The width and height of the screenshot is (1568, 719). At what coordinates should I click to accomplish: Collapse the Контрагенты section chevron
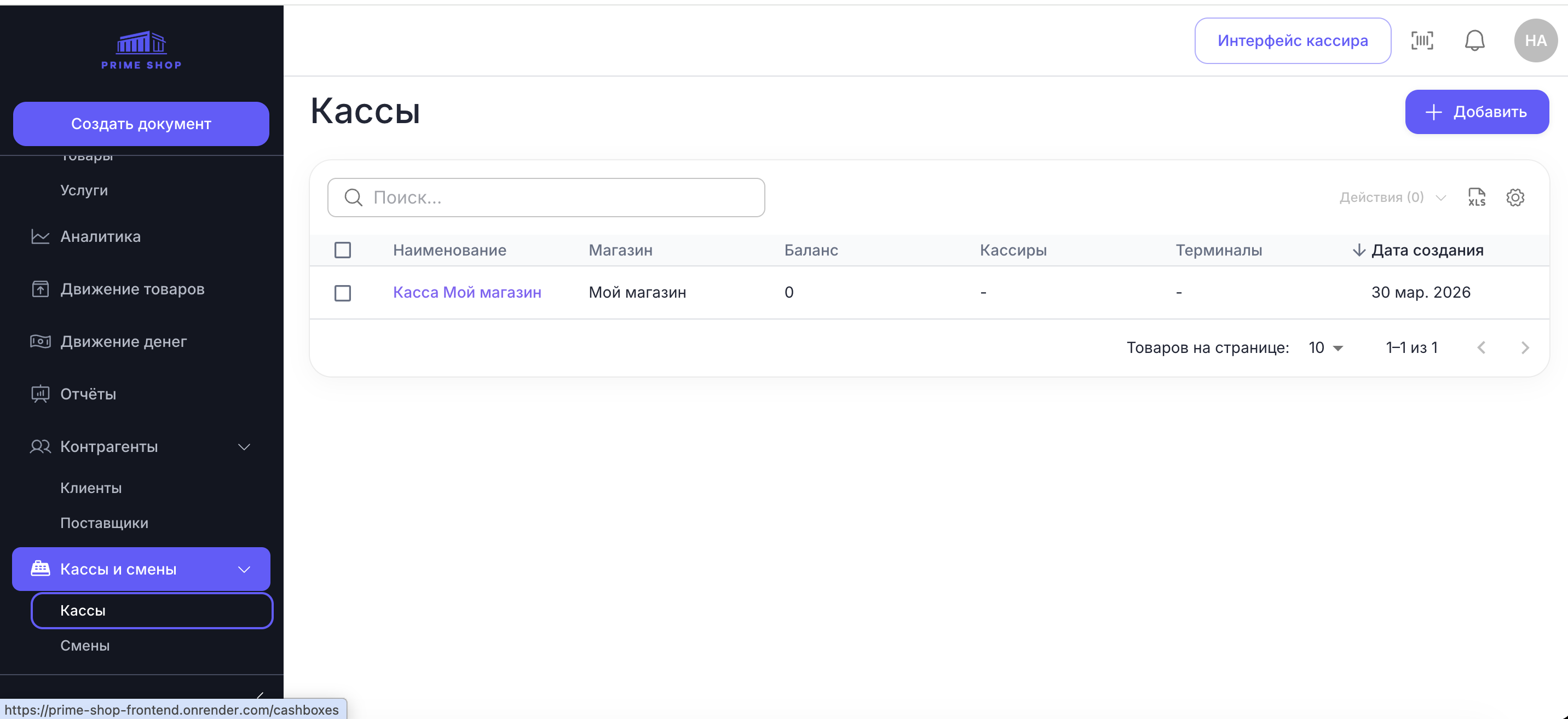point(244,447)
